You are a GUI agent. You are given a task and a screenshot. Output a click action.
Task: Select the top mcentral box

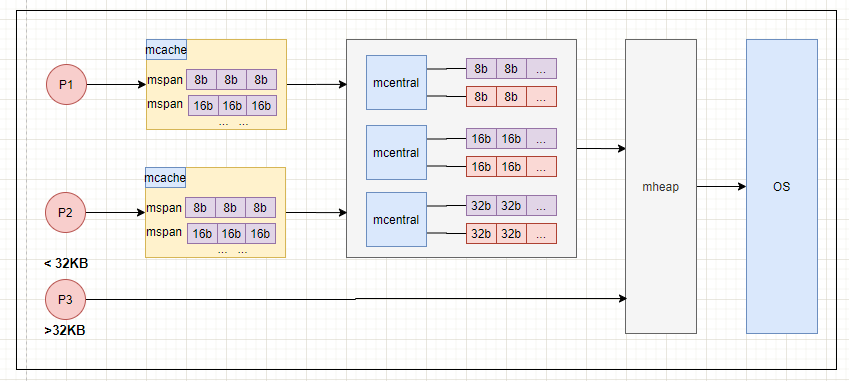pyautogui.click(x=396, y=83)
